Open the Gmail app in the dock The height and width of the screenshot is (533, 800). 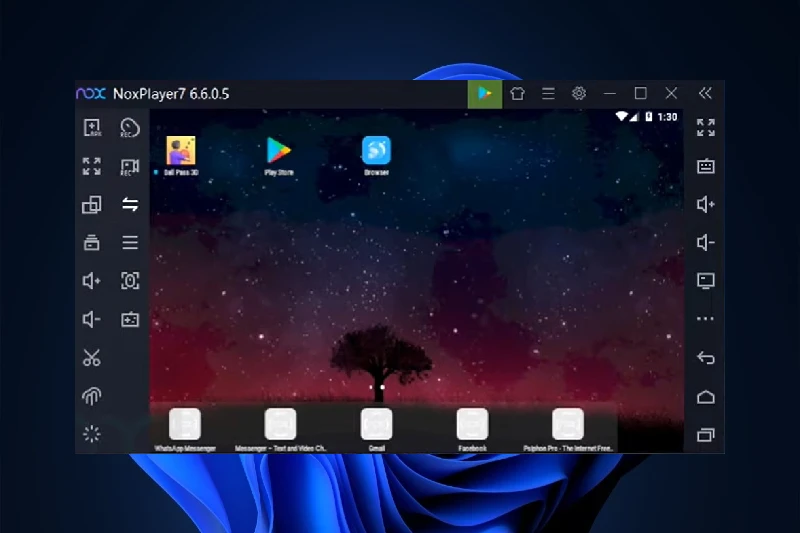tap(376, 425)
